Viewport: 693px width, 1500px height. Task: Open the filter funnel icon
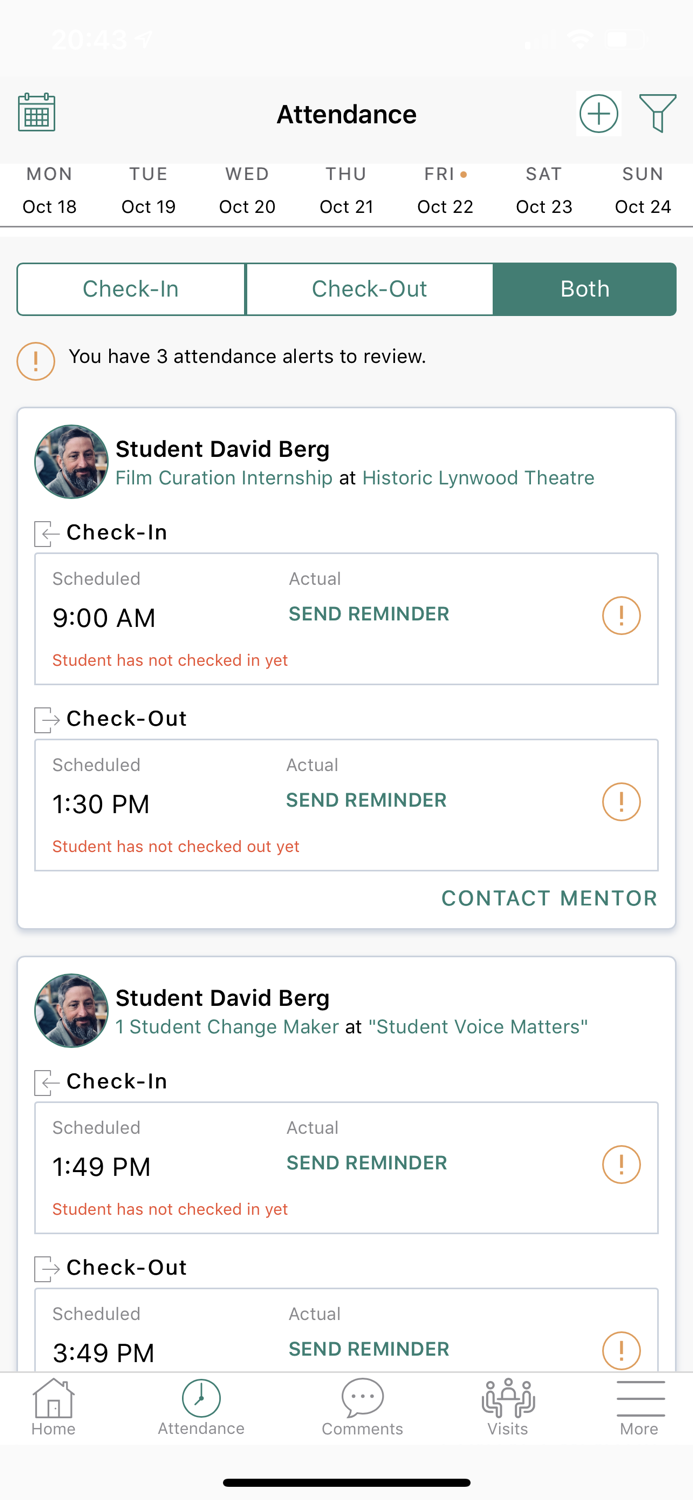pos(658,113)
